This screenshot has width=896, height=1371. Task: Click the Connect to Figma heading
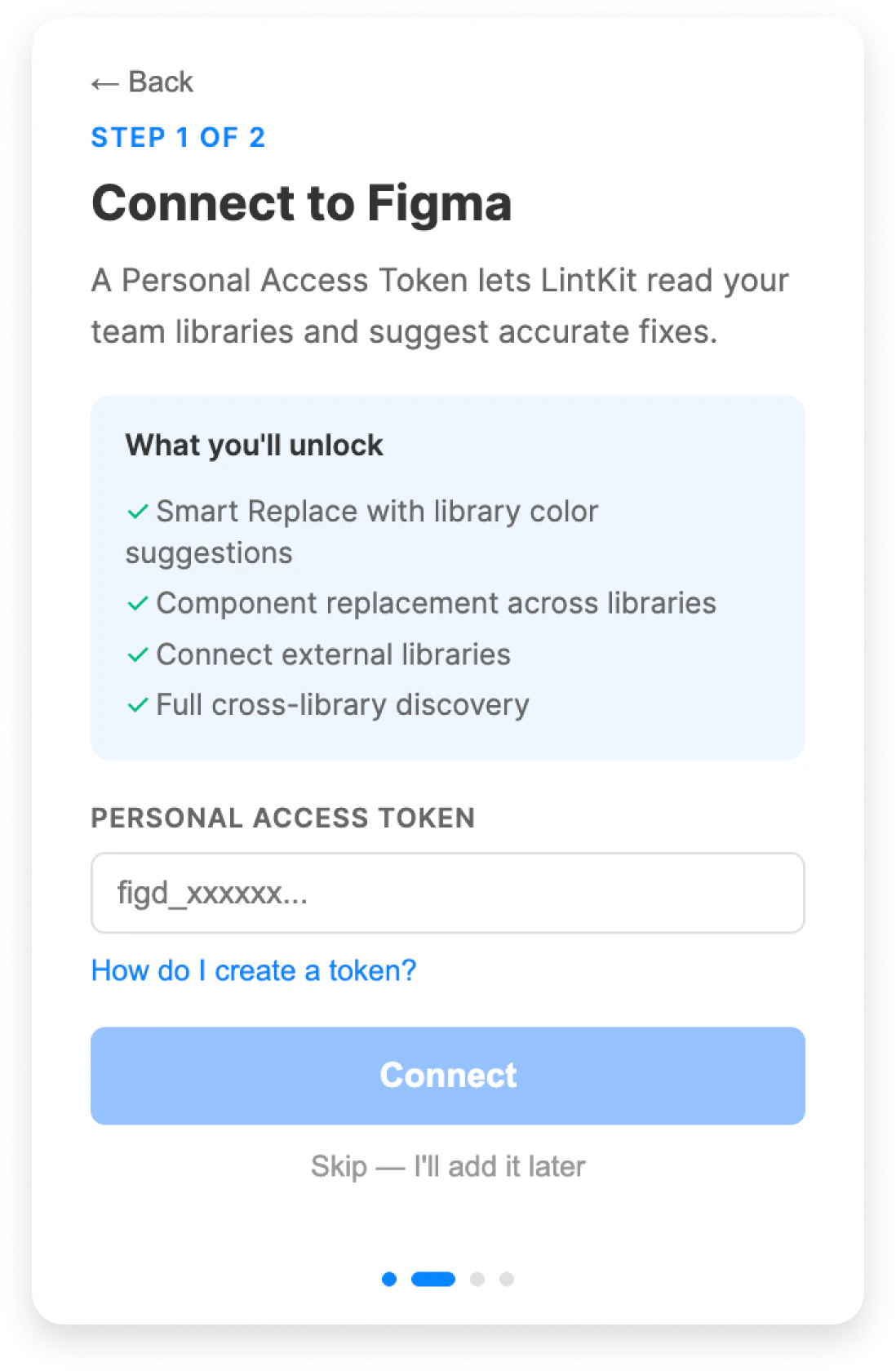pos(303,203)
